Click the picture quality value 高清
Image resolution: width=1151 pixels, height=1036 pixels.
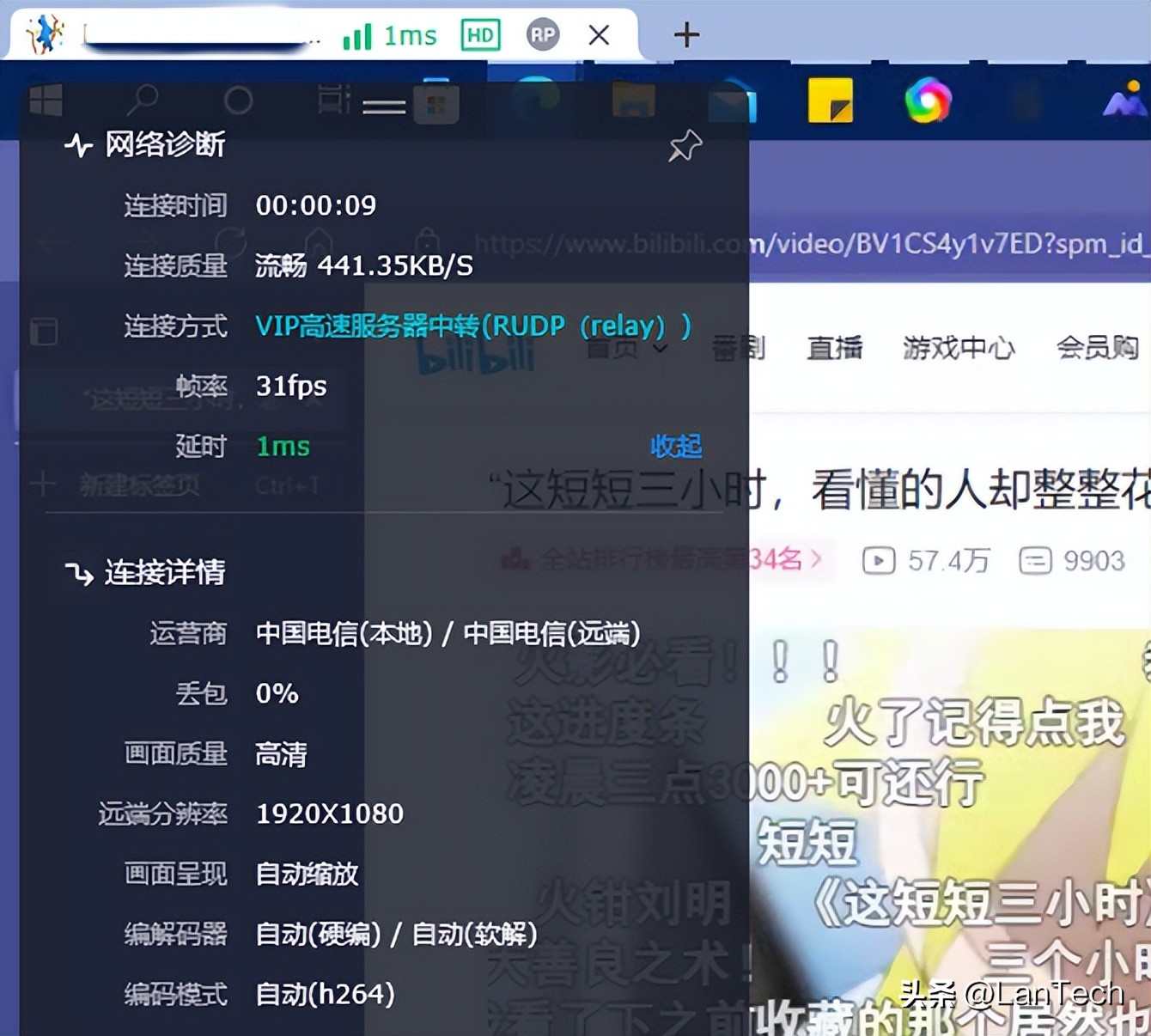click(281, 753)
